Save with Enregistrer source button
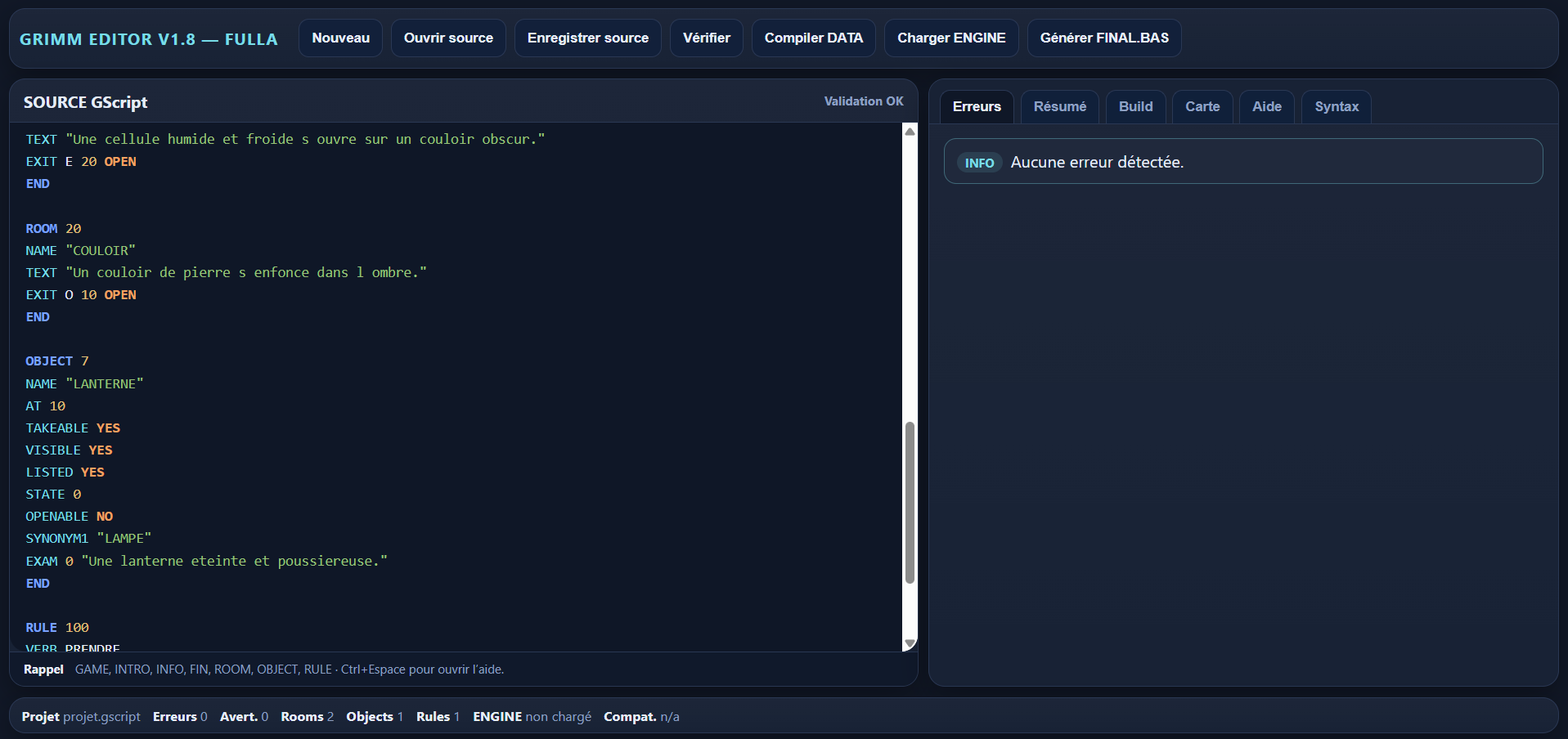1568x739 pixels. 587,38
